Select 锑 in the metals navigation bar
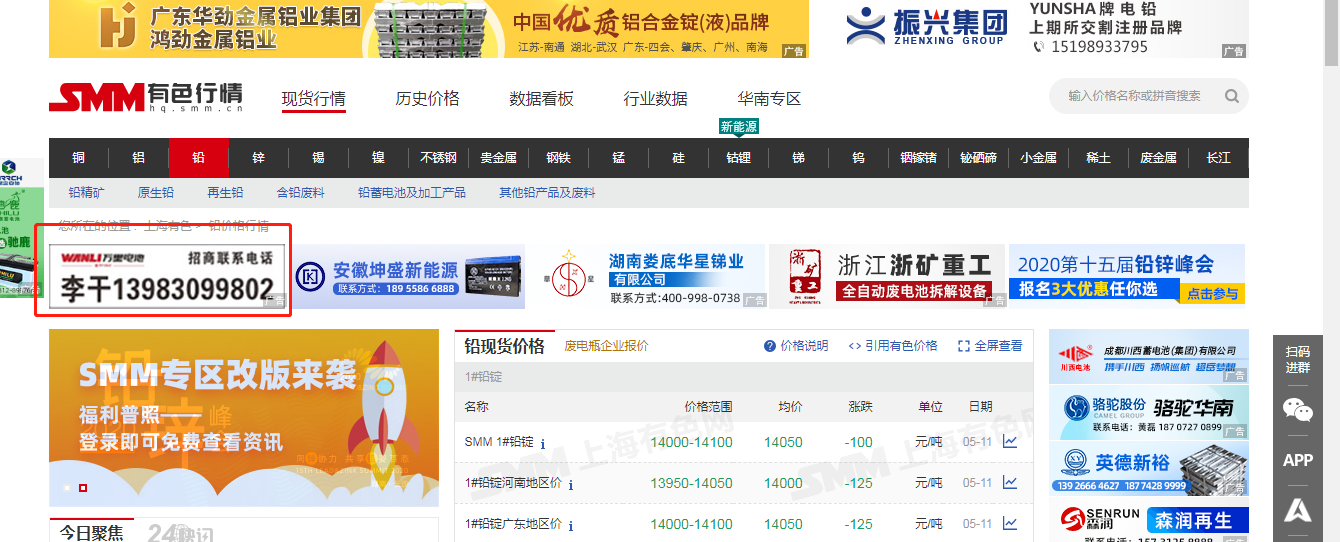Viewport: 1340px width, 542px height. pyautogui.click(x=799, y=158)
